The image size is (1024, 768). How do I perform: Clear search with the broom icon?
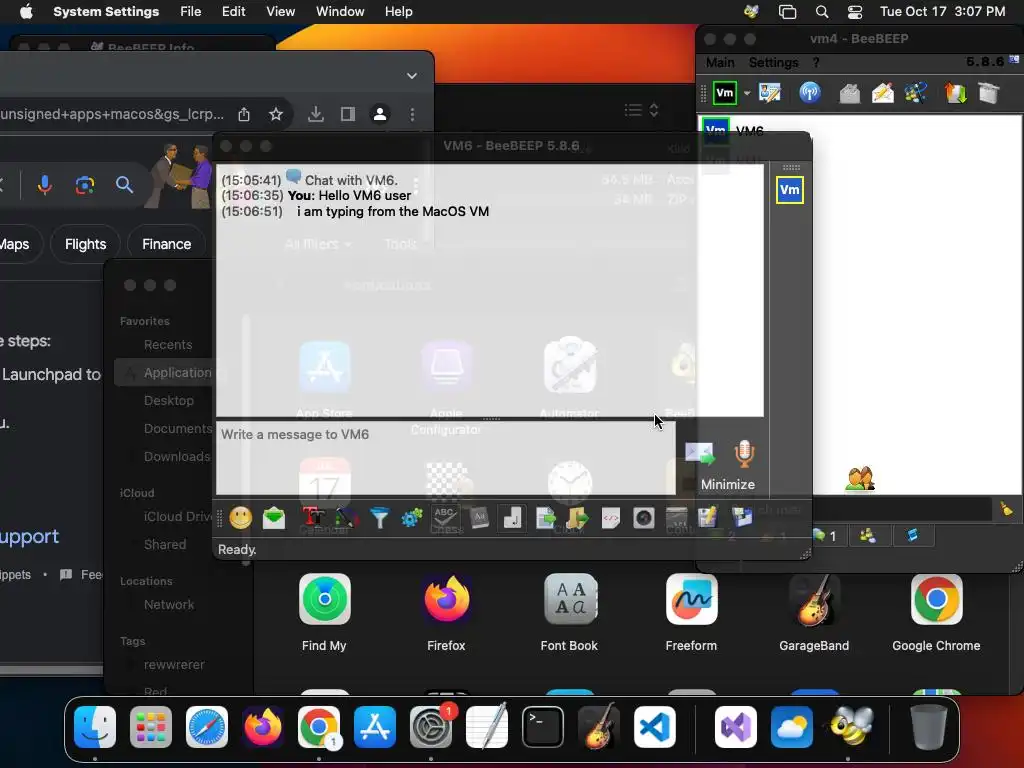[x=1006, y=508]
